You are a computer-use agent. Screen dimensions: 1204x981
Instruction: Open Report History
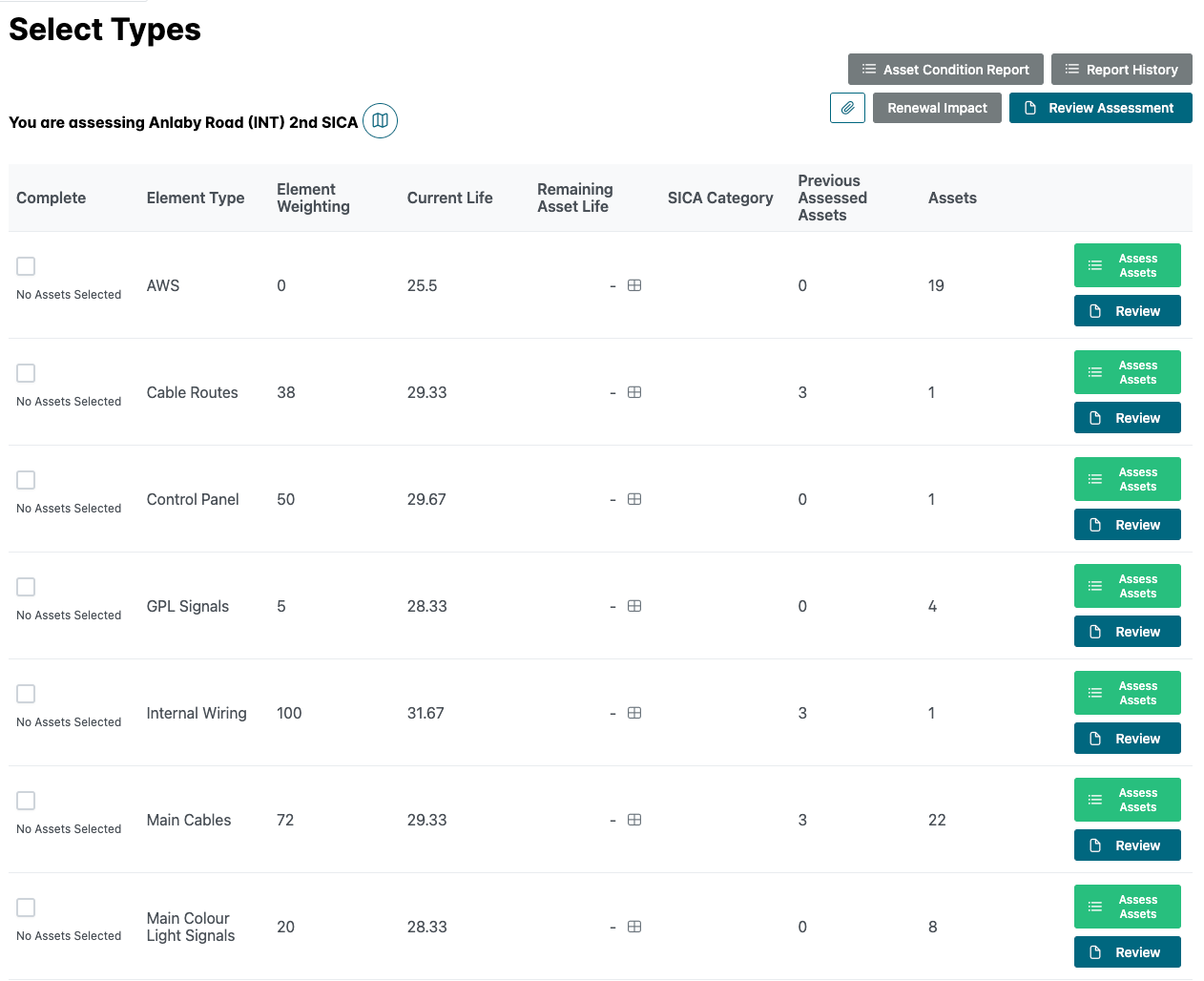pos(1121,70)
